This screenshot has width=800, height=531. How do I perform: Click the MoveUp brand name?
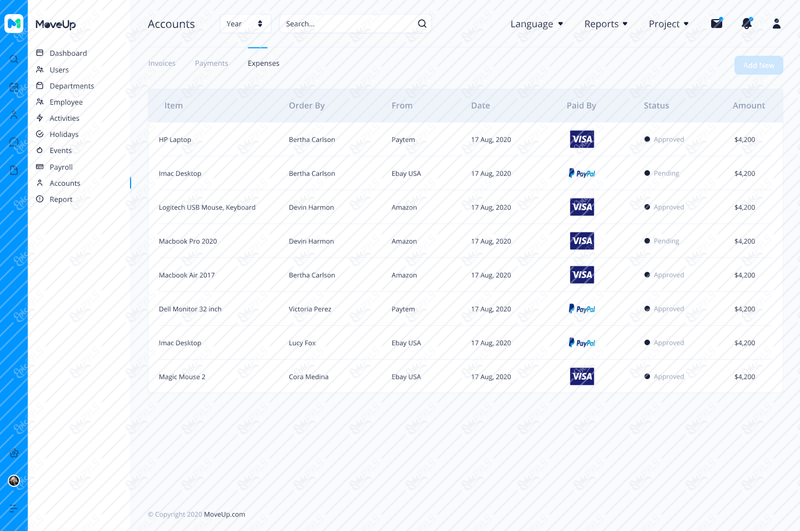tap(56, 24)
